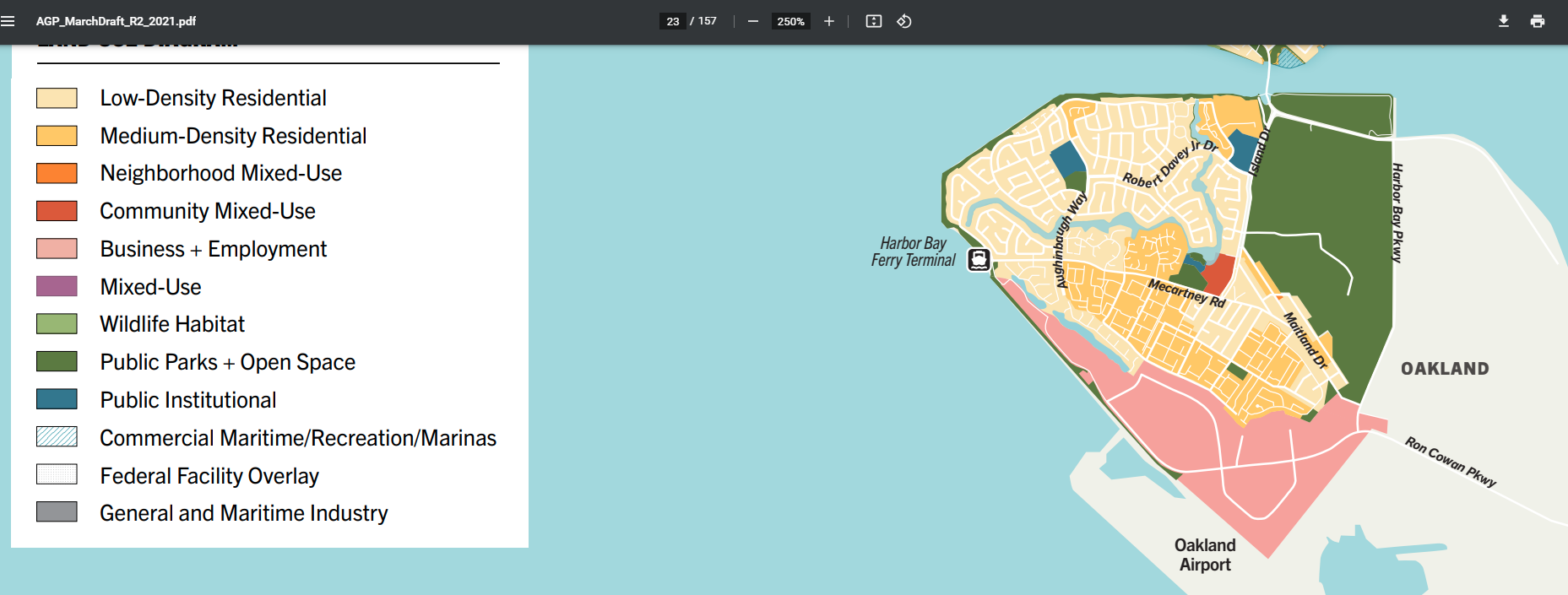The width and height of the screenshot is (1568, 595).
Task: Open the PDF sidebar menu icon
Action: pyautogui.click(x=8, y=21)
